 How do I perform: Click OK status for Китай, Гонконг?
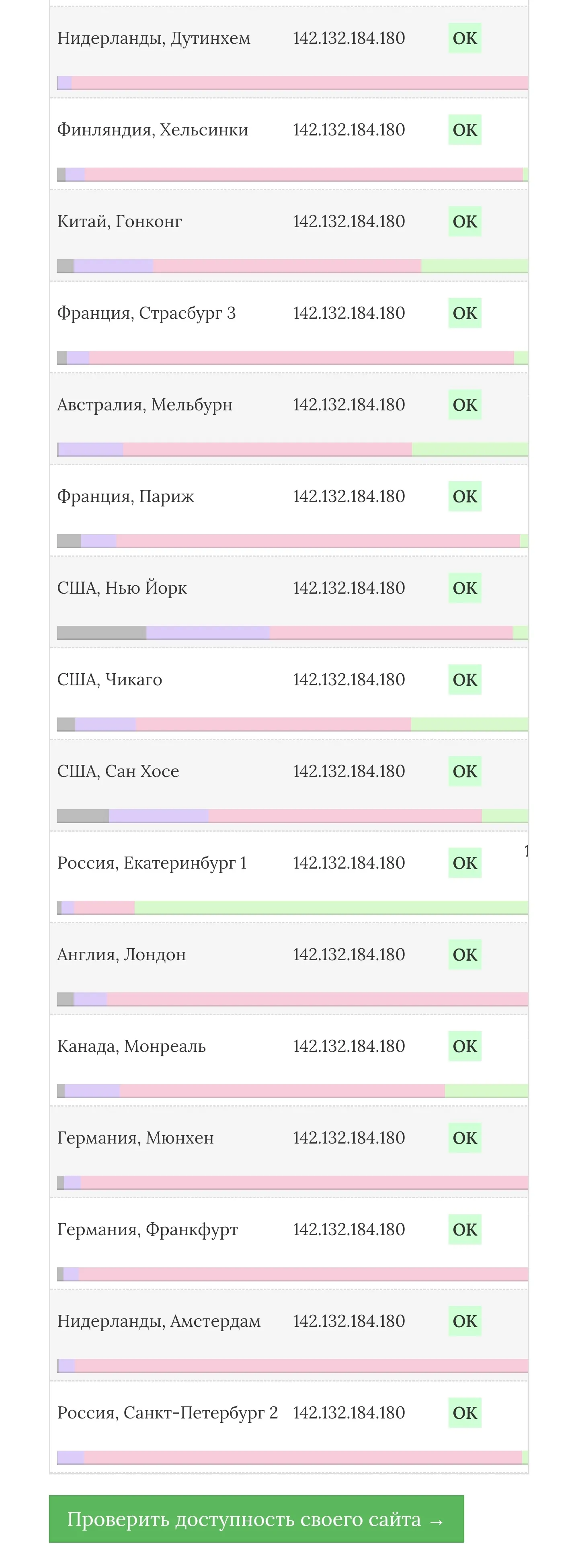click(465, 221)
